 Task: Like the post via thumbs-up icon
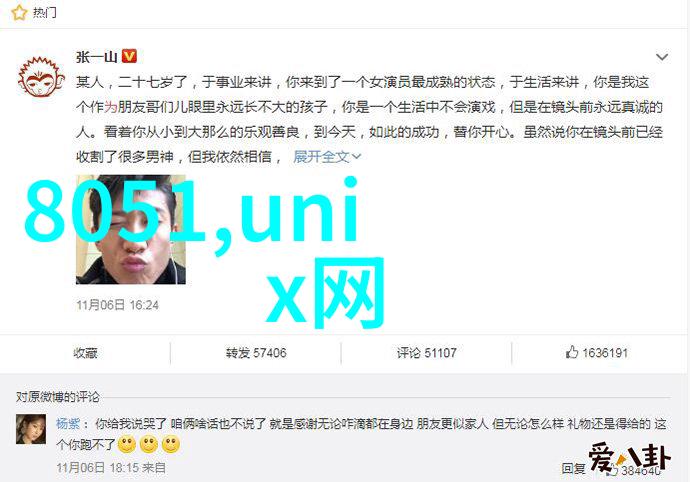coord(571,352)
